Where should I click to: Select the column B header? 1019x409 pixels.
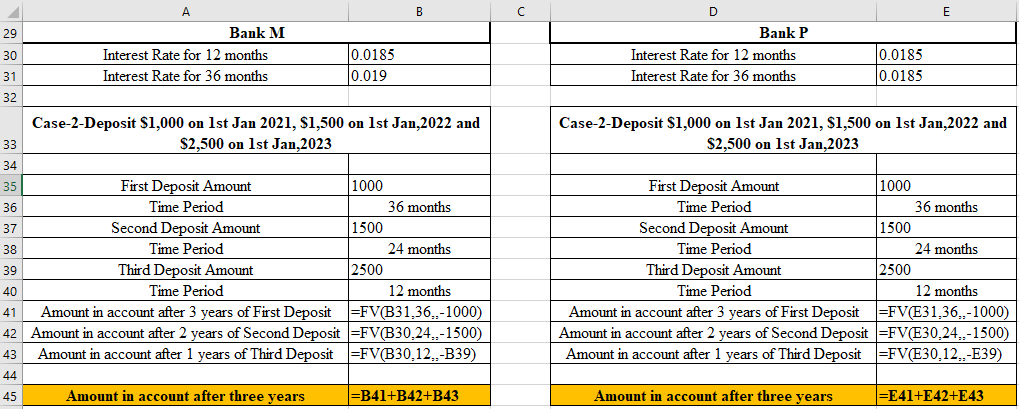pyautogui.click(x=418, y=11)
